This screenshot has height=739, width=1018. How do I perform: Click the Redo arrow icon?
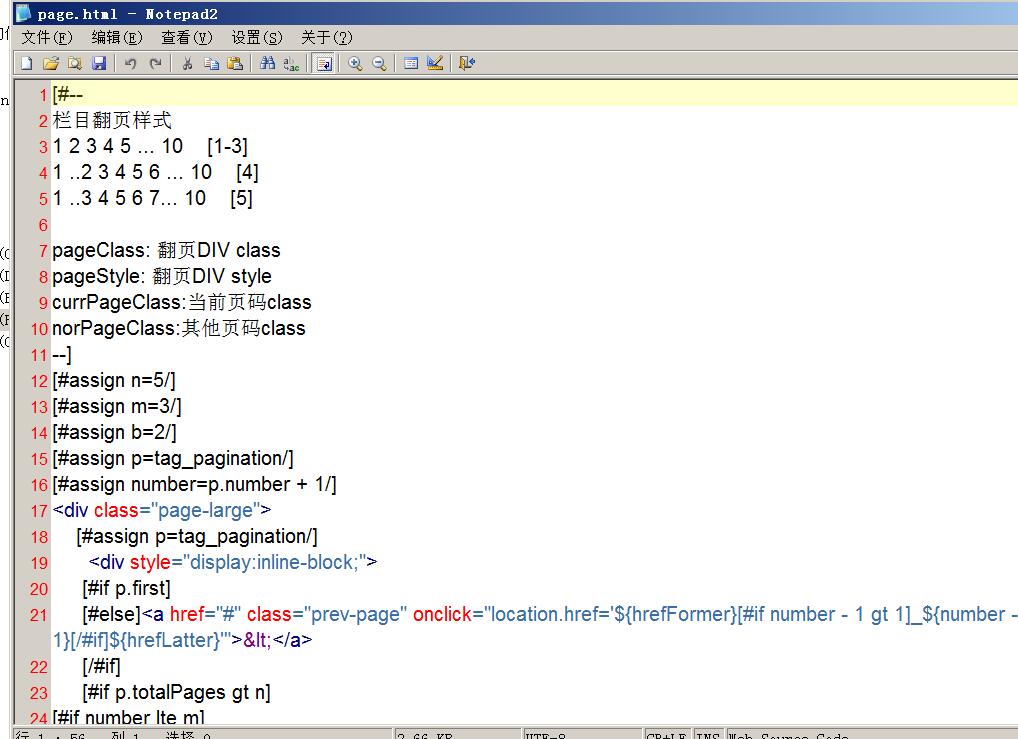(155, 63)
